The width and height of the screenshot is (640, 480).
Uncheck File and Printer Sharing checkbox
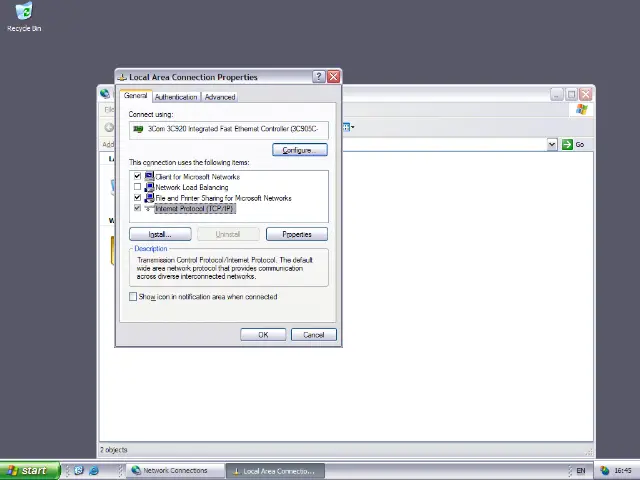(x=138, y=198)
